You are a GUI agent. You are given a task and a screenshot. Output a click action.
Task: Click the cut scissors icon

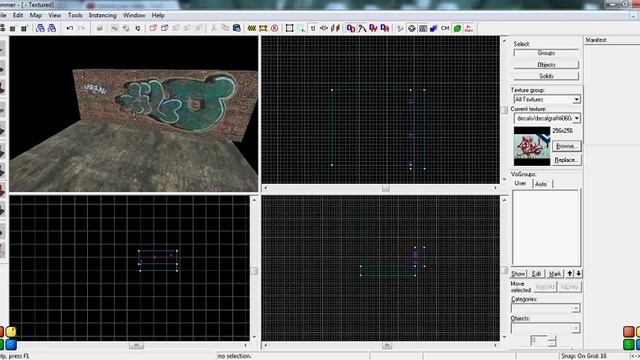click(213, 28)
